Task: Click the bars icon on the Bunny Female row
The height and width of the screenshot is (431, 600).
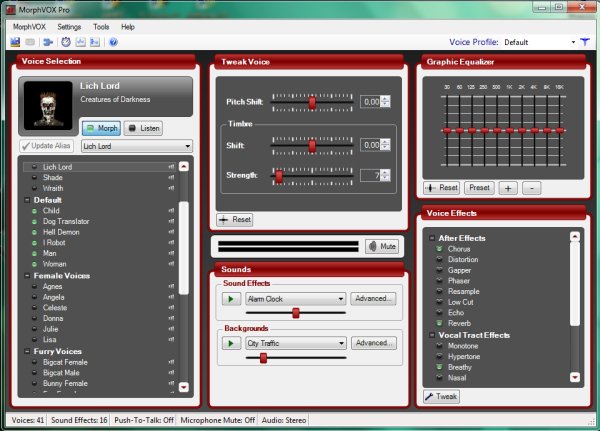Action: [x=171, y=383]
